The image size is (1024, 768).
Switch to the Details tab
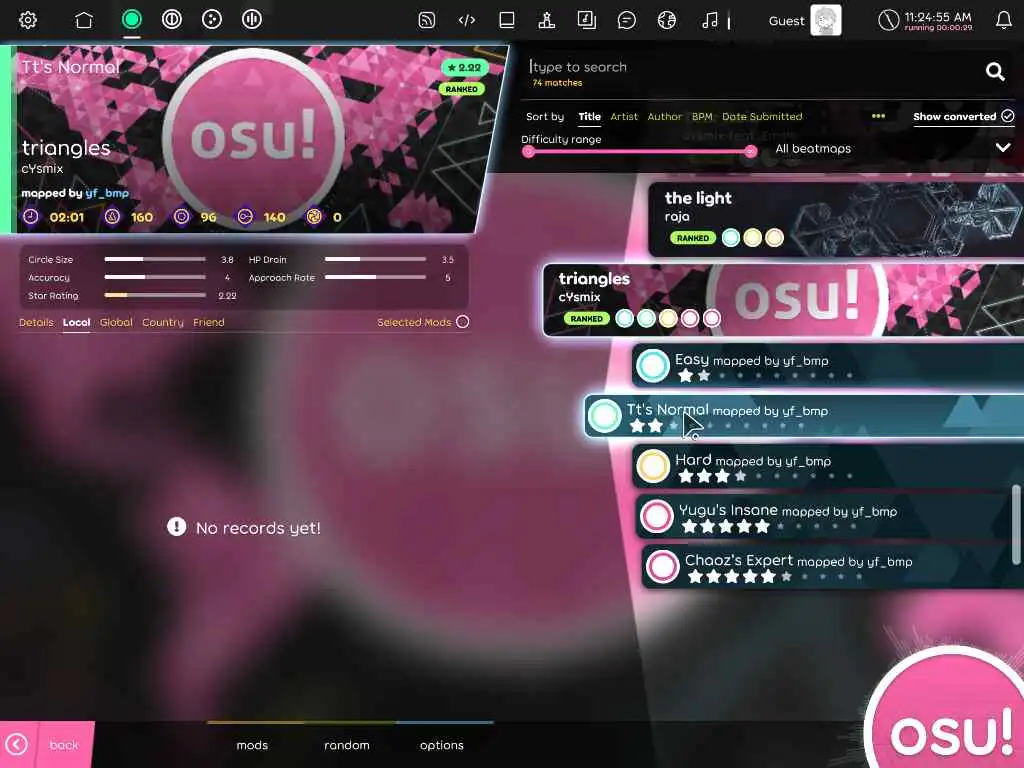point(36,322)
